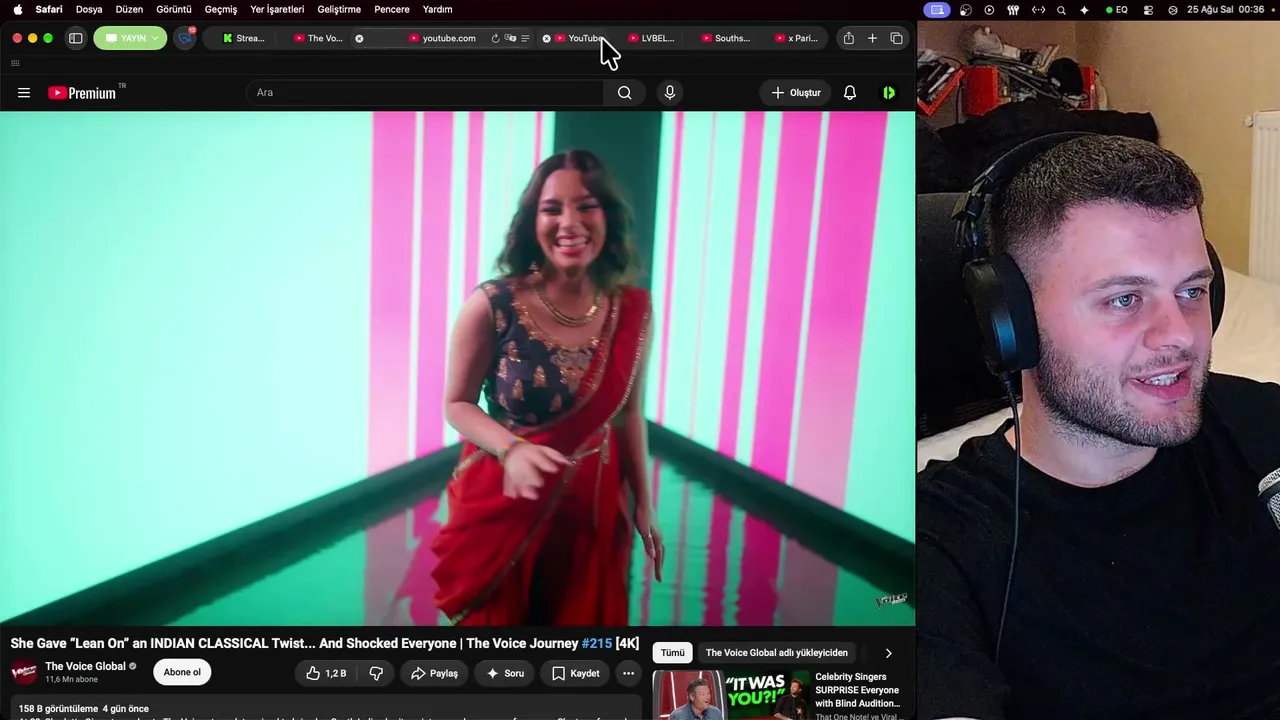
Task: Start voice search with the microphone
Action: point(670,93)
